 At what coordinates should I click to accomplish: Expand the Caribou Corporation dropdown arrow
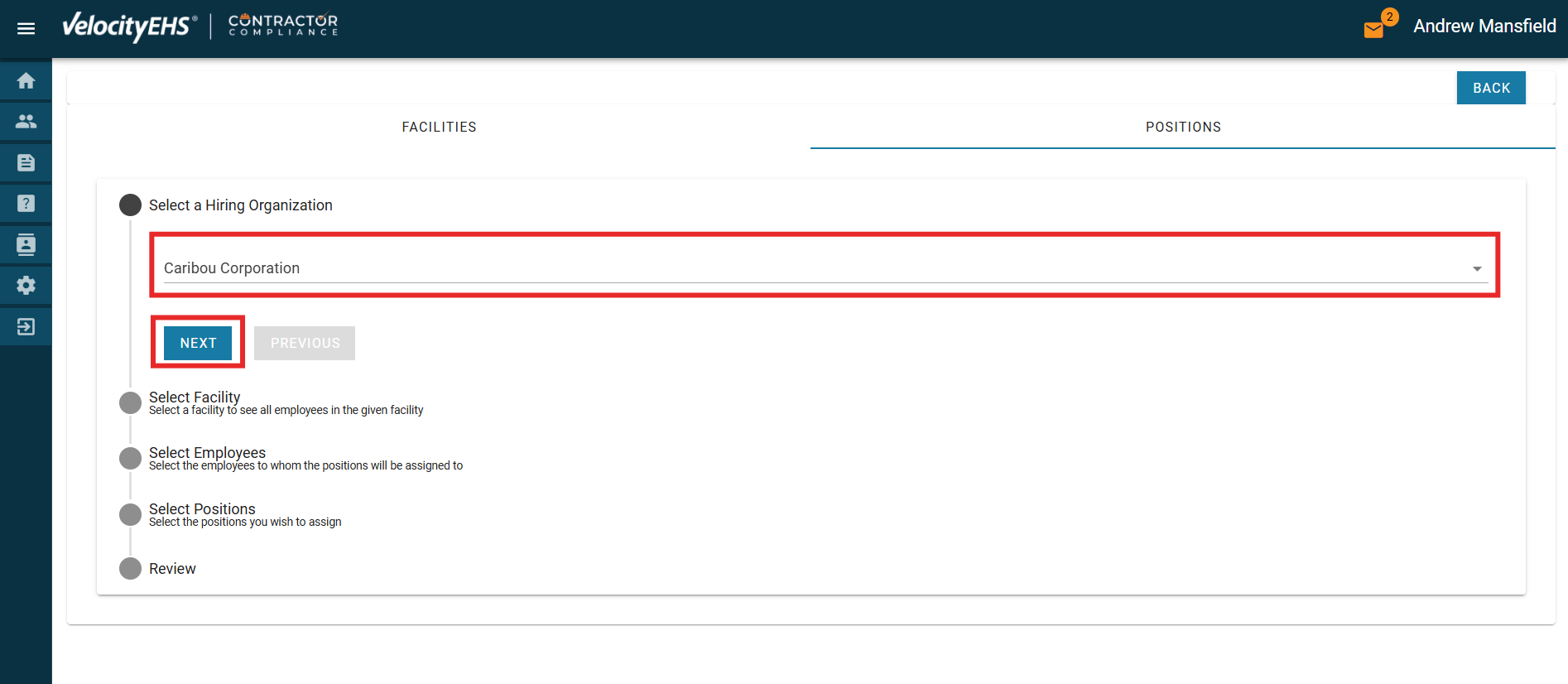1476,268
